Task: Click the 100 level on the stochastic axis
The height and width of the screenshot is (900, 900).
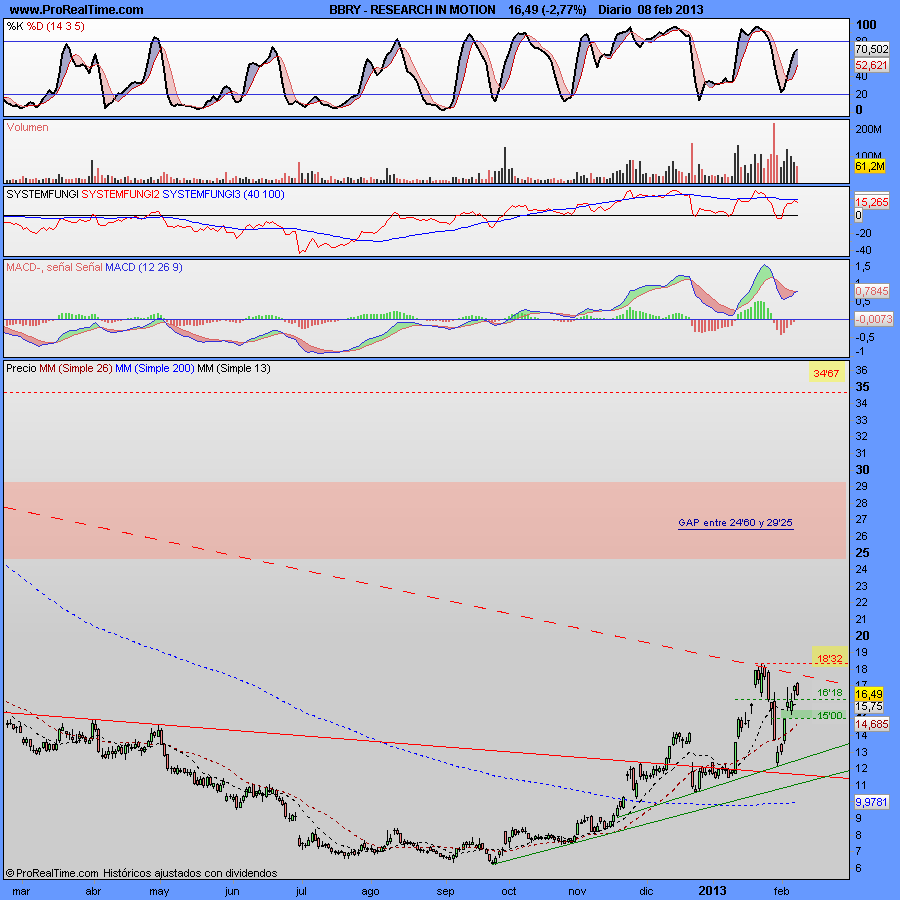Action: click(x=866, y=25)
